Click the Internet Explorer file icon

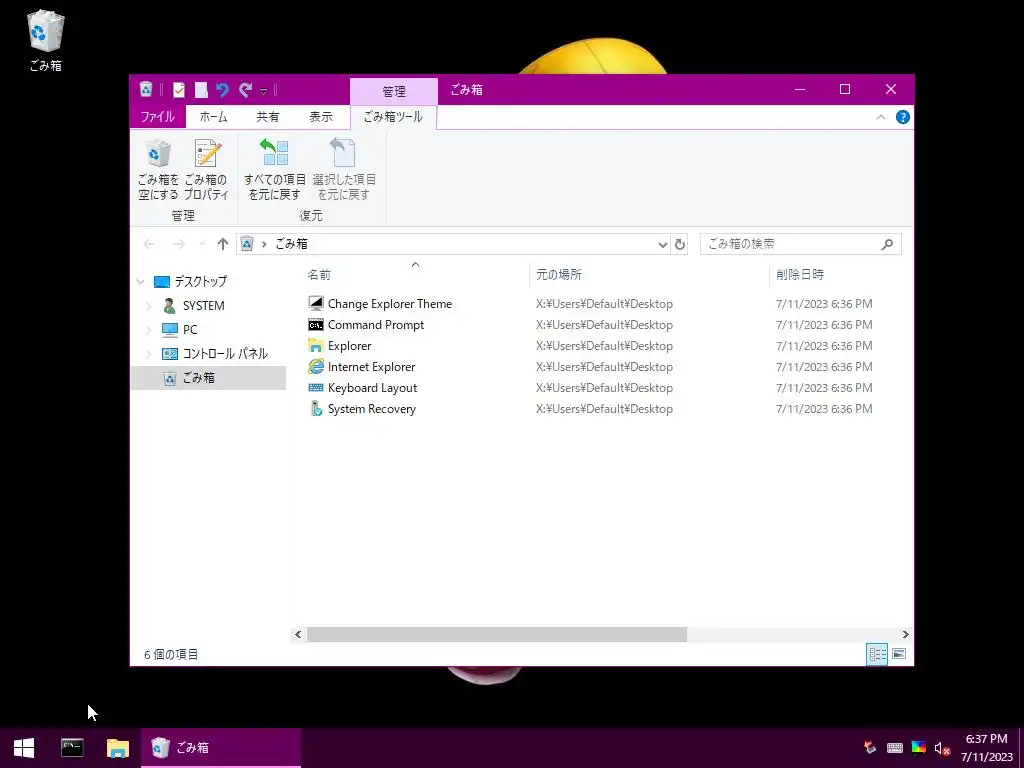316,366
